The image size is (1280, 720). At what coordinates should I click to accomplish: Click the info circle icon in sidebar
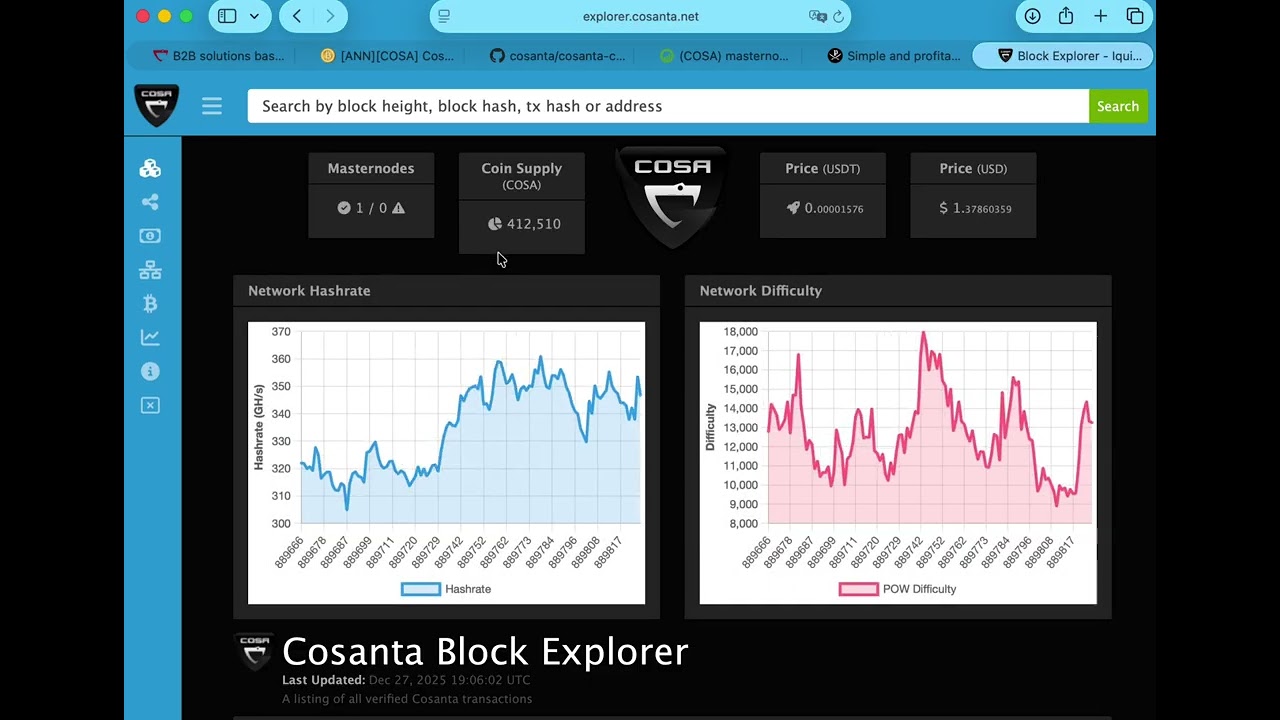point(150,371)
